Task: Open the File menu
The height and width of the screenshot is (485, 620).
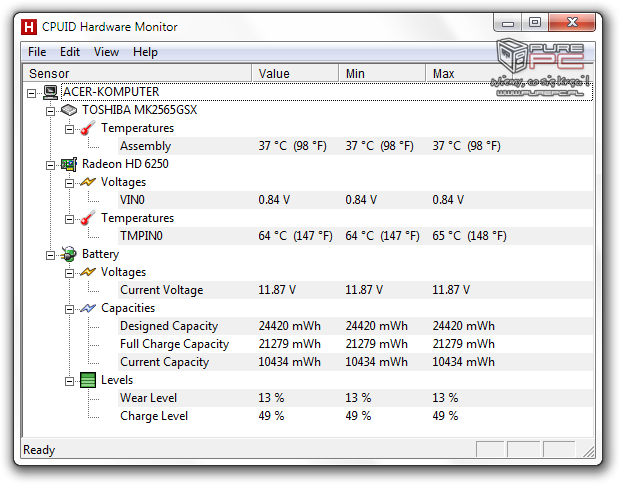Action: (37, 52)
